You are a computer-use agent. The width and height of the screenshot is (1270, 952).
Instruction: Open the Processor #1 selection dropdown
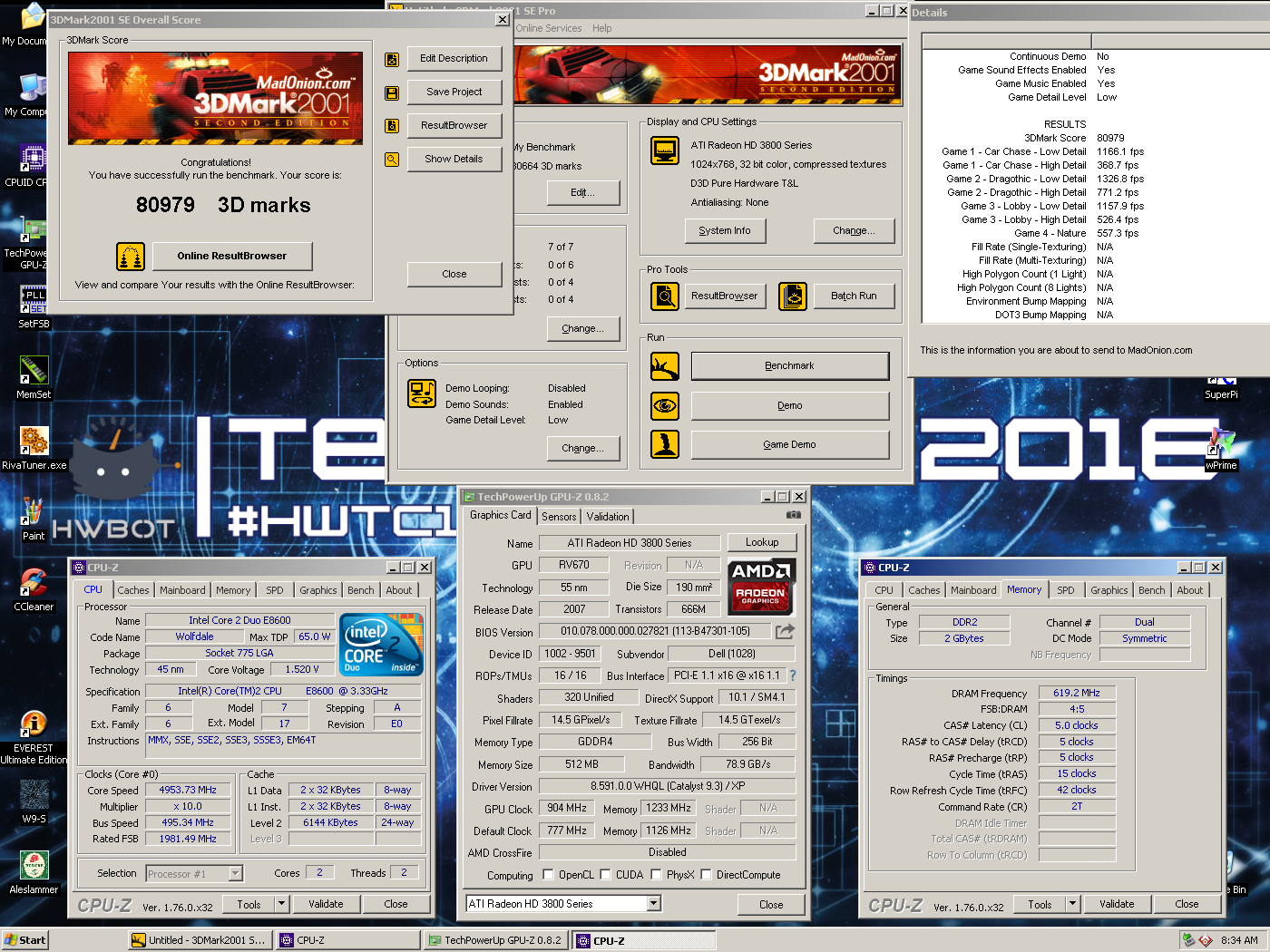[236, 874]
